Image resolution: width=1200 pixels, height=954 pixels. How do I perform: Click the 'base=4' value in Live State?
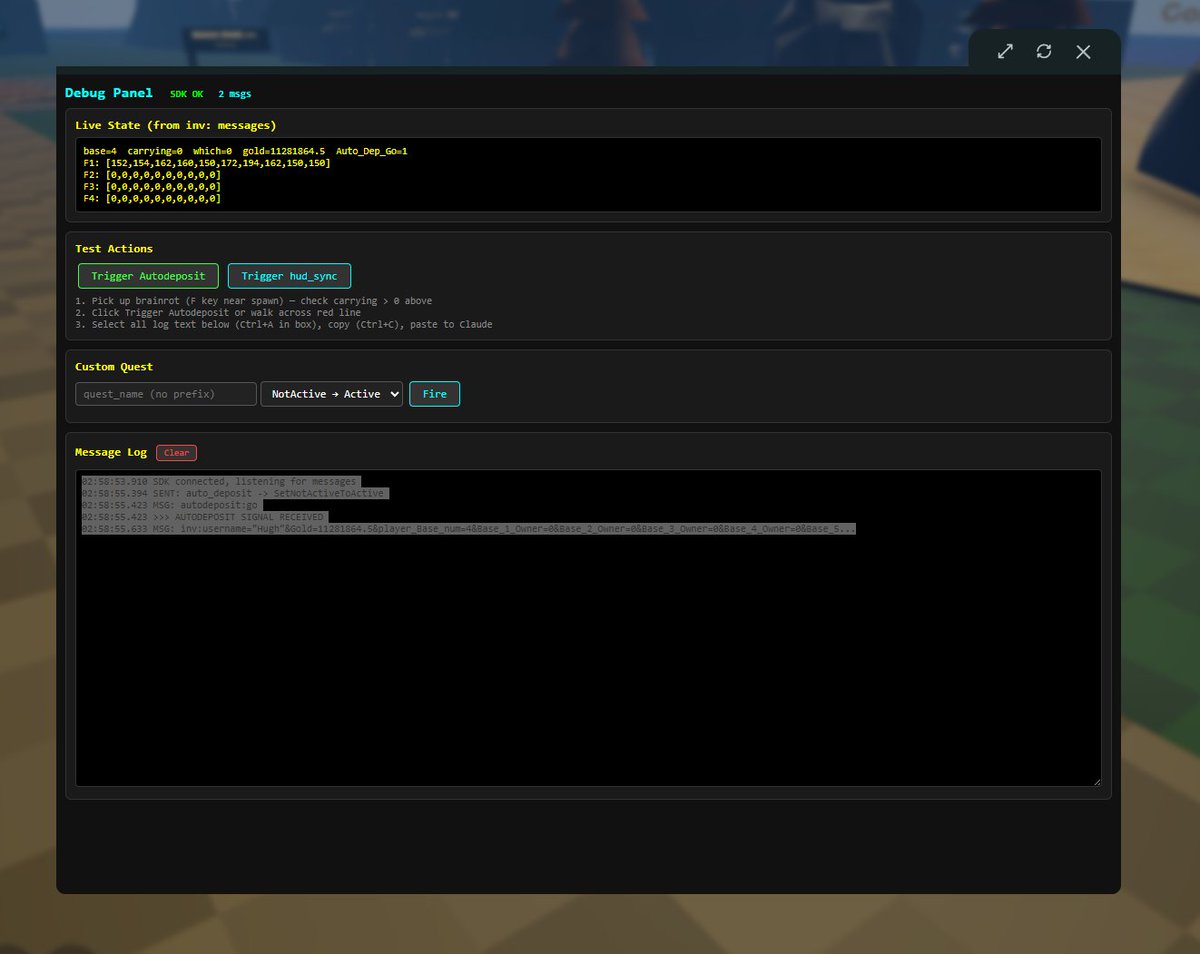[x=100, y=151]
